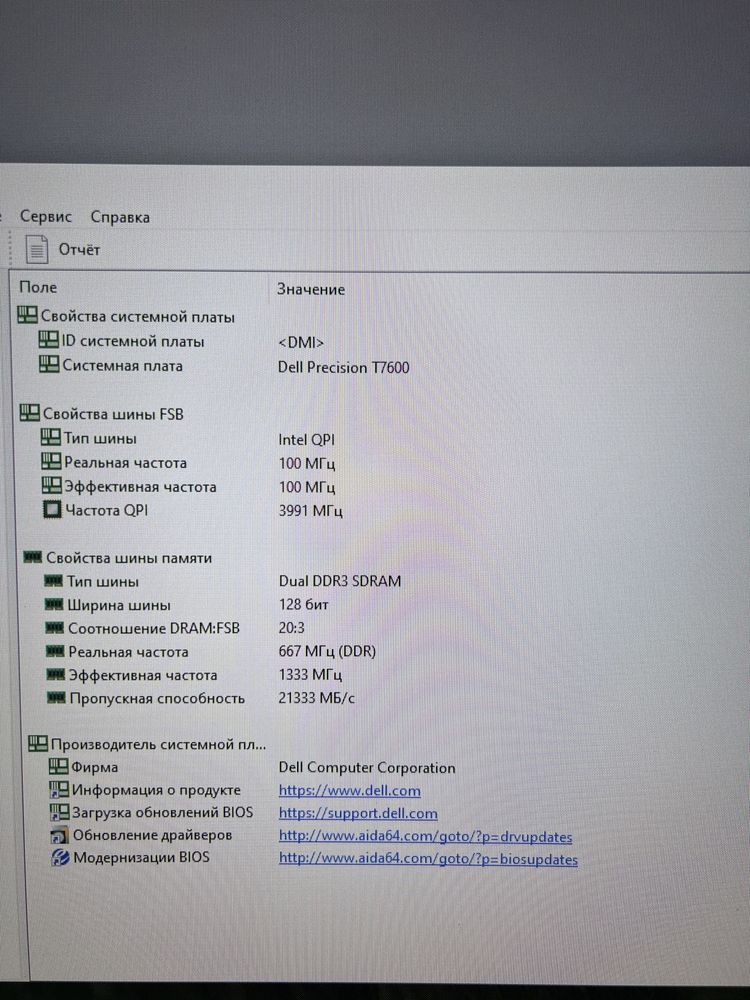Click the Модернизации BIOS icon
Screen dimensions: 750x1000
pyautogui.click(x=61, y=858)
